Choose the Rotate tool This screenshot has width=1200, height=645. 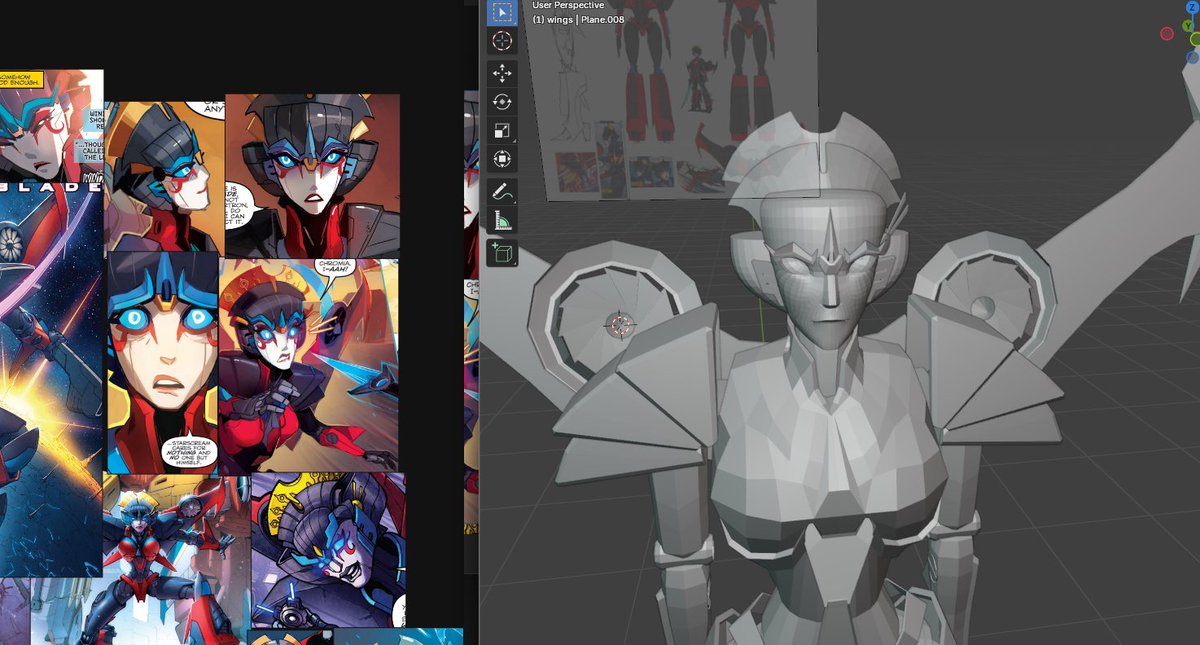[502, 102]
